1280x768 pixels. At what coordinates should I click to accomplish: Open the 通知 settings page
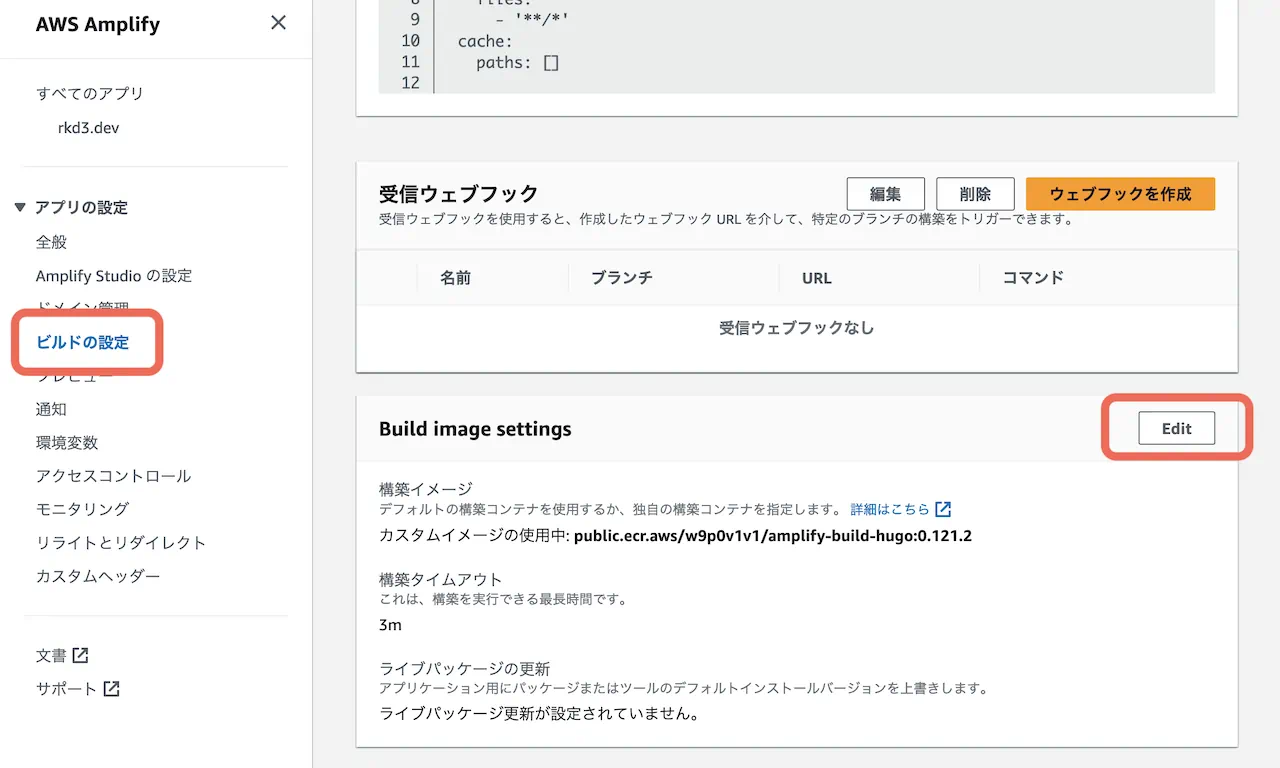click(x=52, y=409)
